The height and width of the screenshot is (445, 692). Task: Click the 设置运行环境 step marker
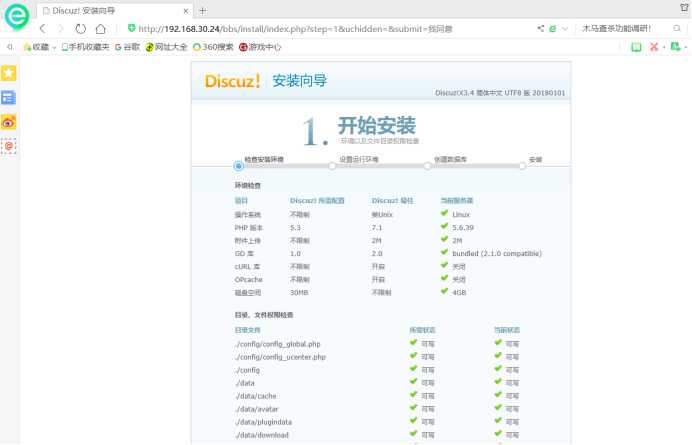332,166
